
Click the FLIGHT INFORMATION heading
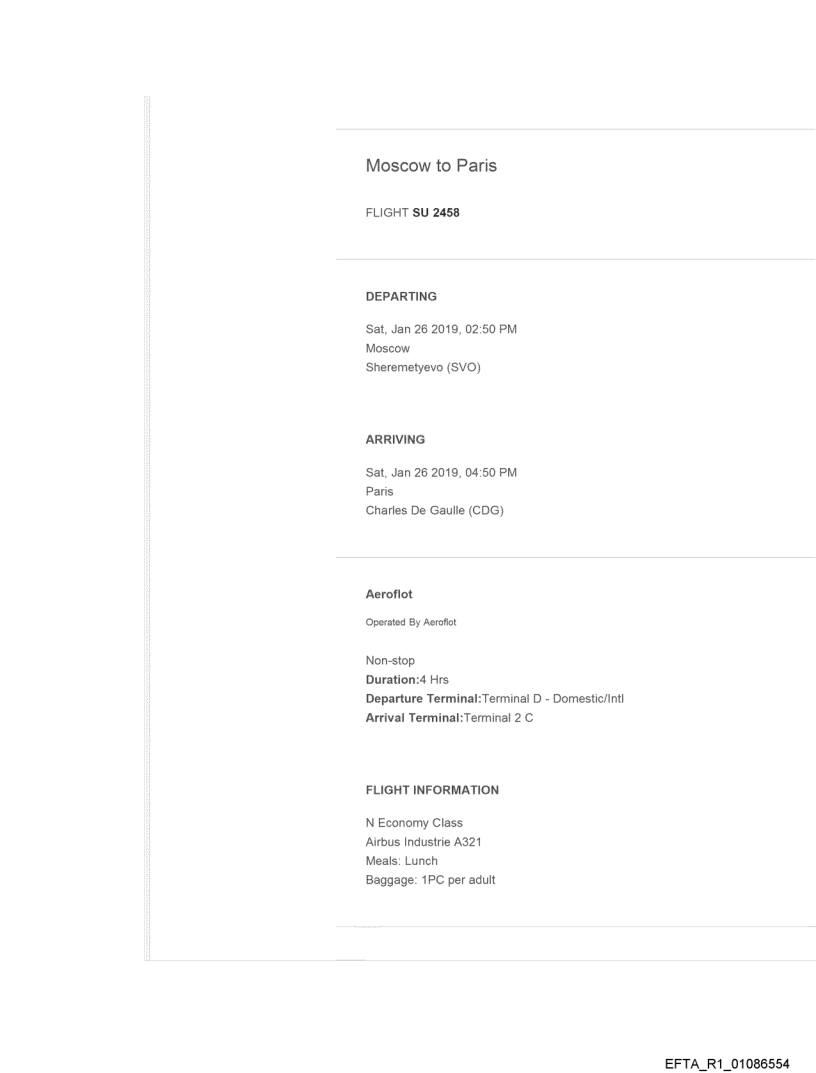click(432, 790)
